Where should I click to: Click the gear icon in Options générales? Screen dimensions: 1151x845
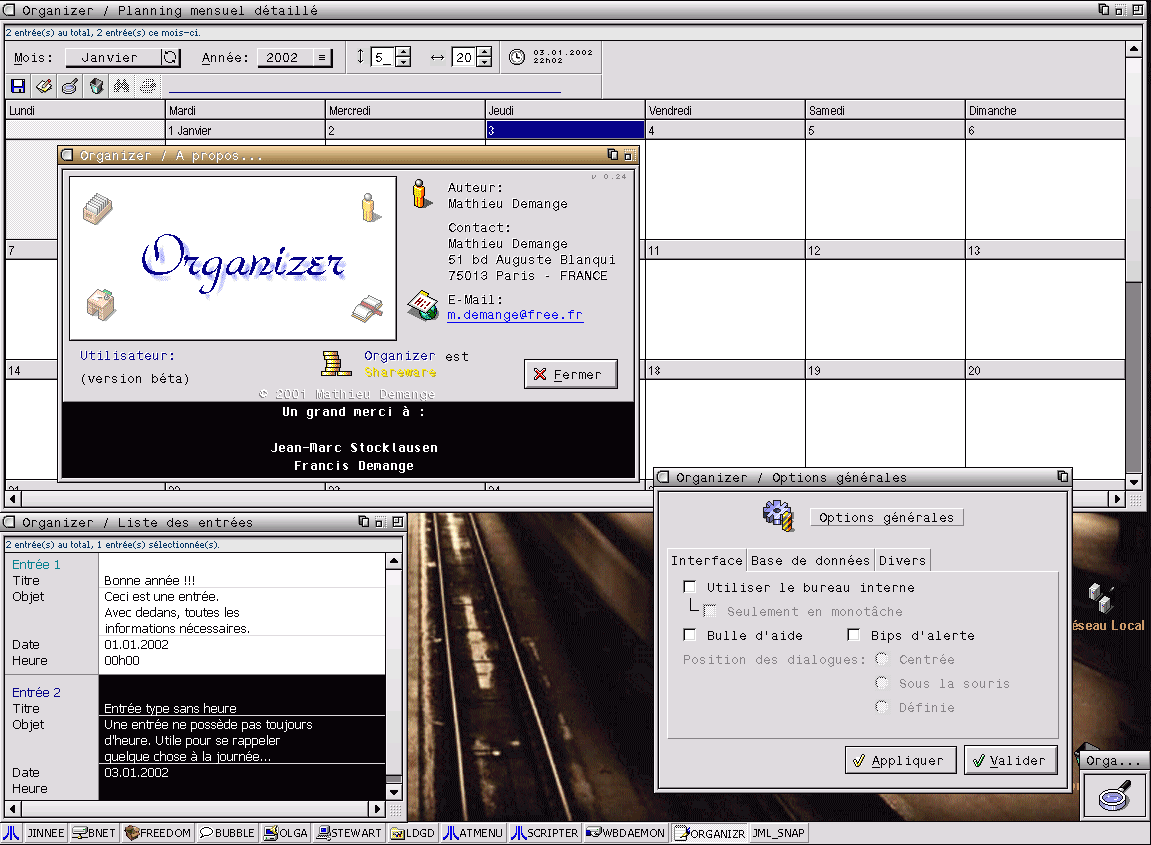[777, 516]
